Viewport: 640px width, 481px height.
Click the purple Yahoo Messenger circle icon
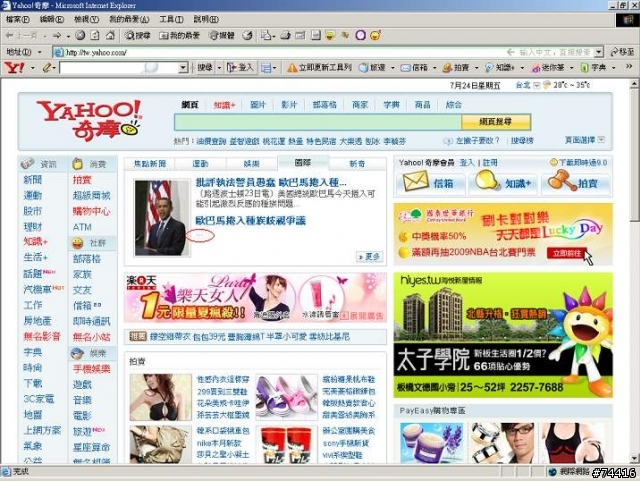click(x=360, y=36)
